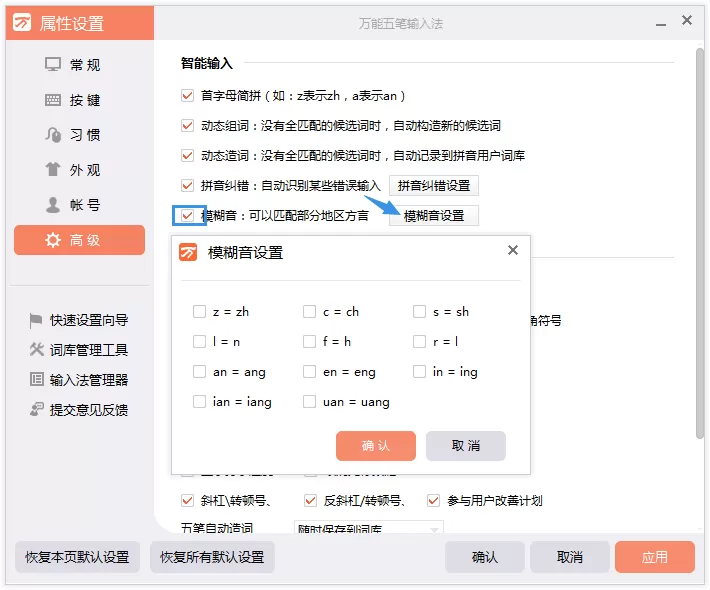Tick the en = eng checkbox
710x590 pixels.
309,372
